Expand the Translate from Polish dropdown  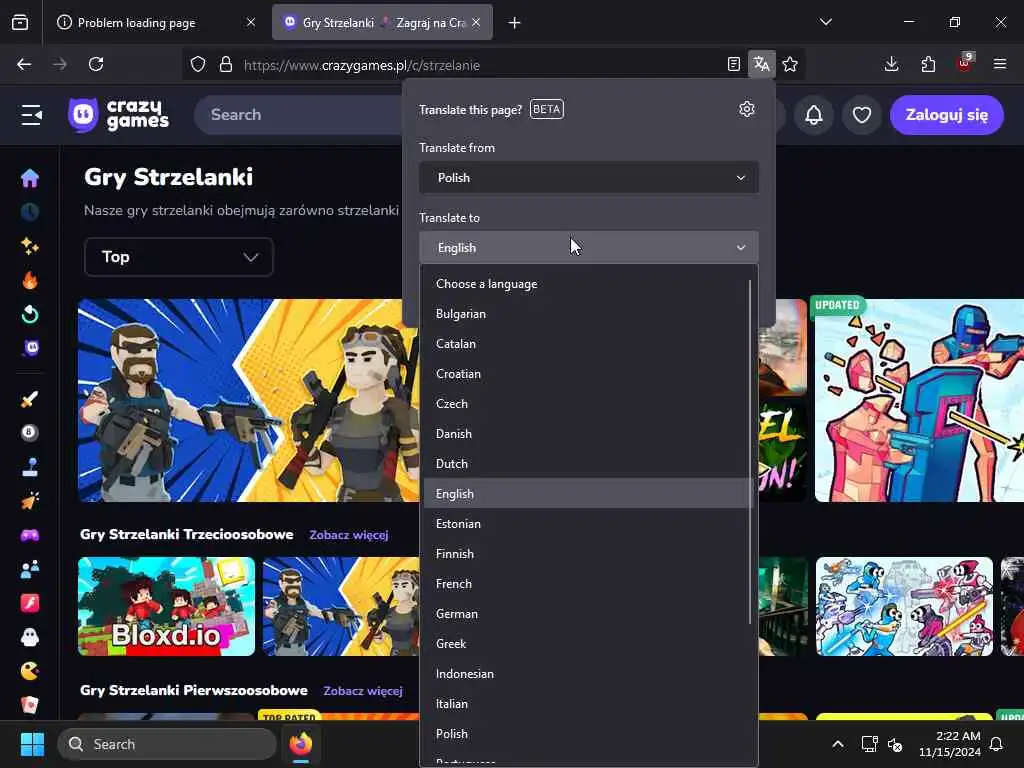click(x=588, y=178)
